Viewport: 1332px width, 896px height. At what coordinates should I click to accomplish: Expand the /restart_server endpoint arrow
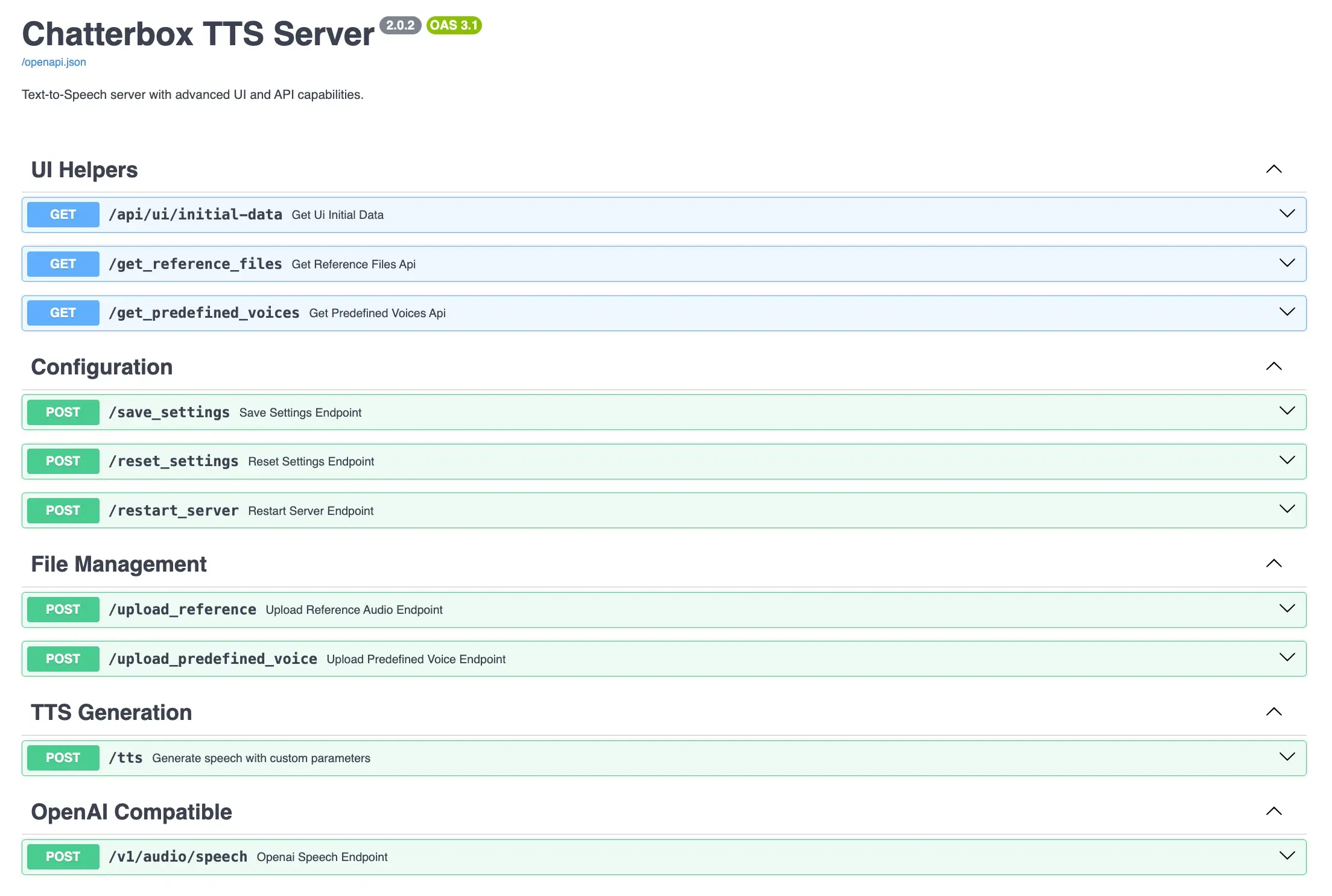click(x=1287, y=510)
